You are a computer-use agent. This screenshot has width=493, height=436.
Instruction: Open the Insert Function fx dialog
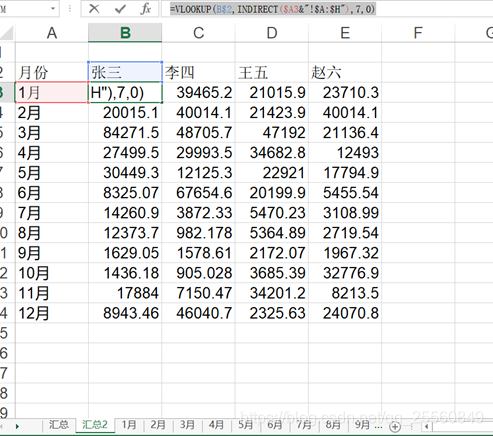146,9
